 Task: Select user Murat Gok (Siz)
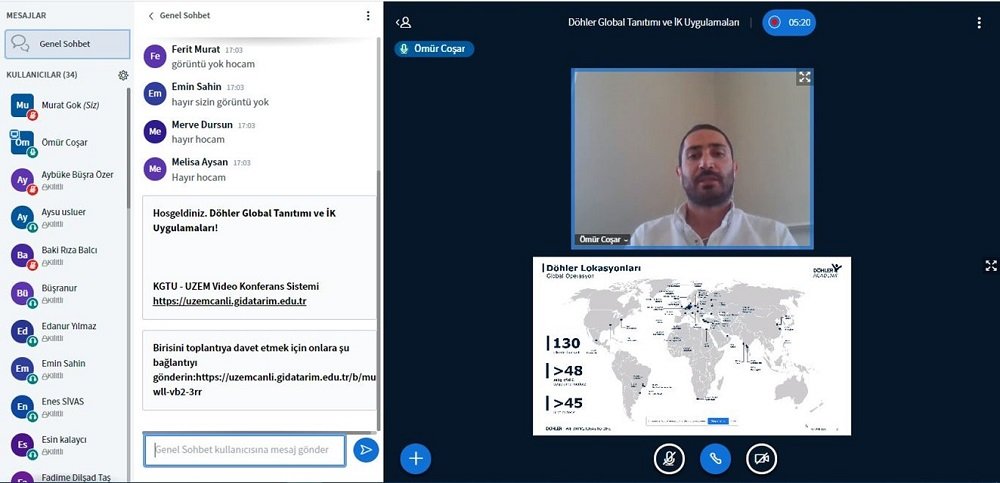pyautogui.click(x=67, y=106)
